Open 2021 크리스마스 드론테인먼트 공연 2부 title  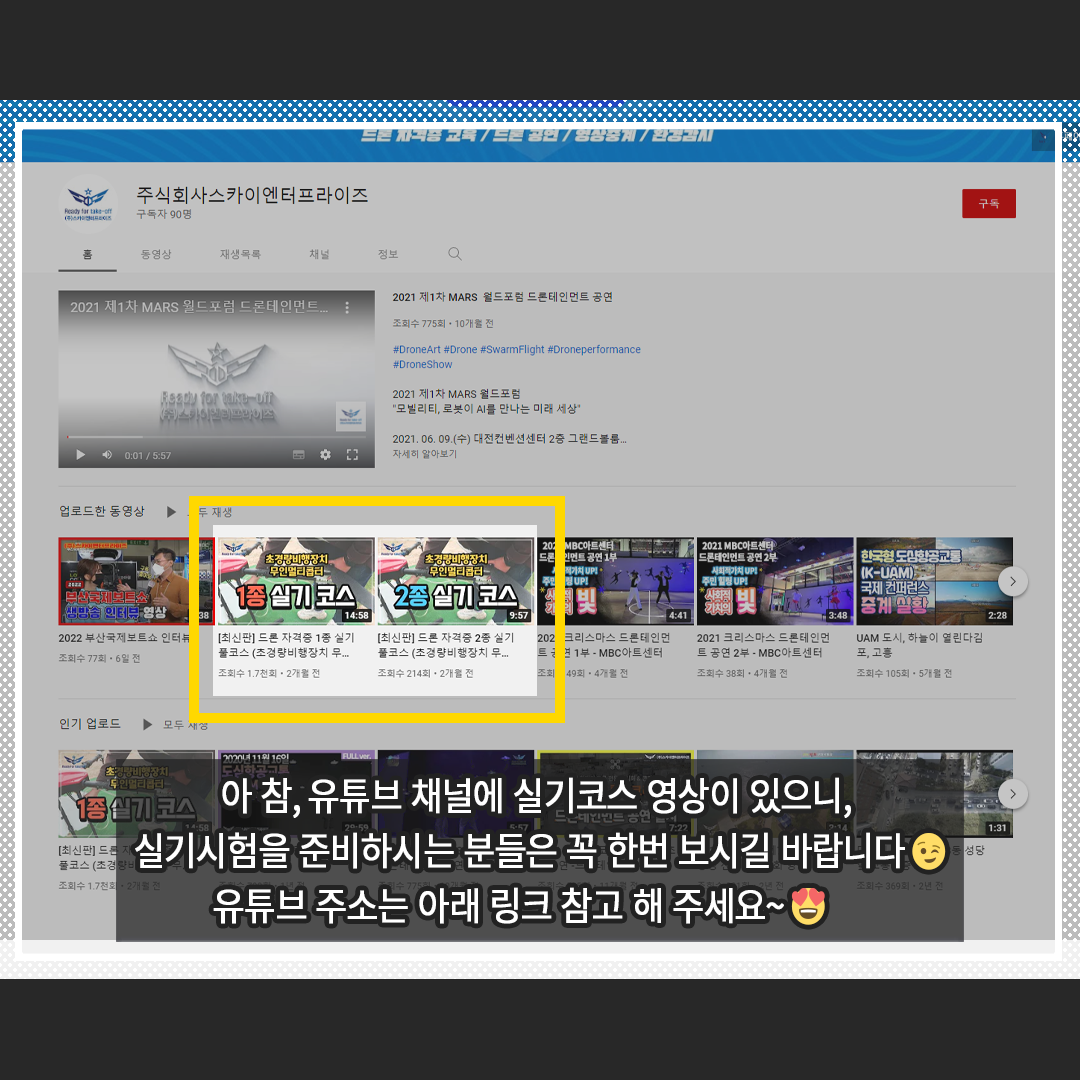(763, 645)
